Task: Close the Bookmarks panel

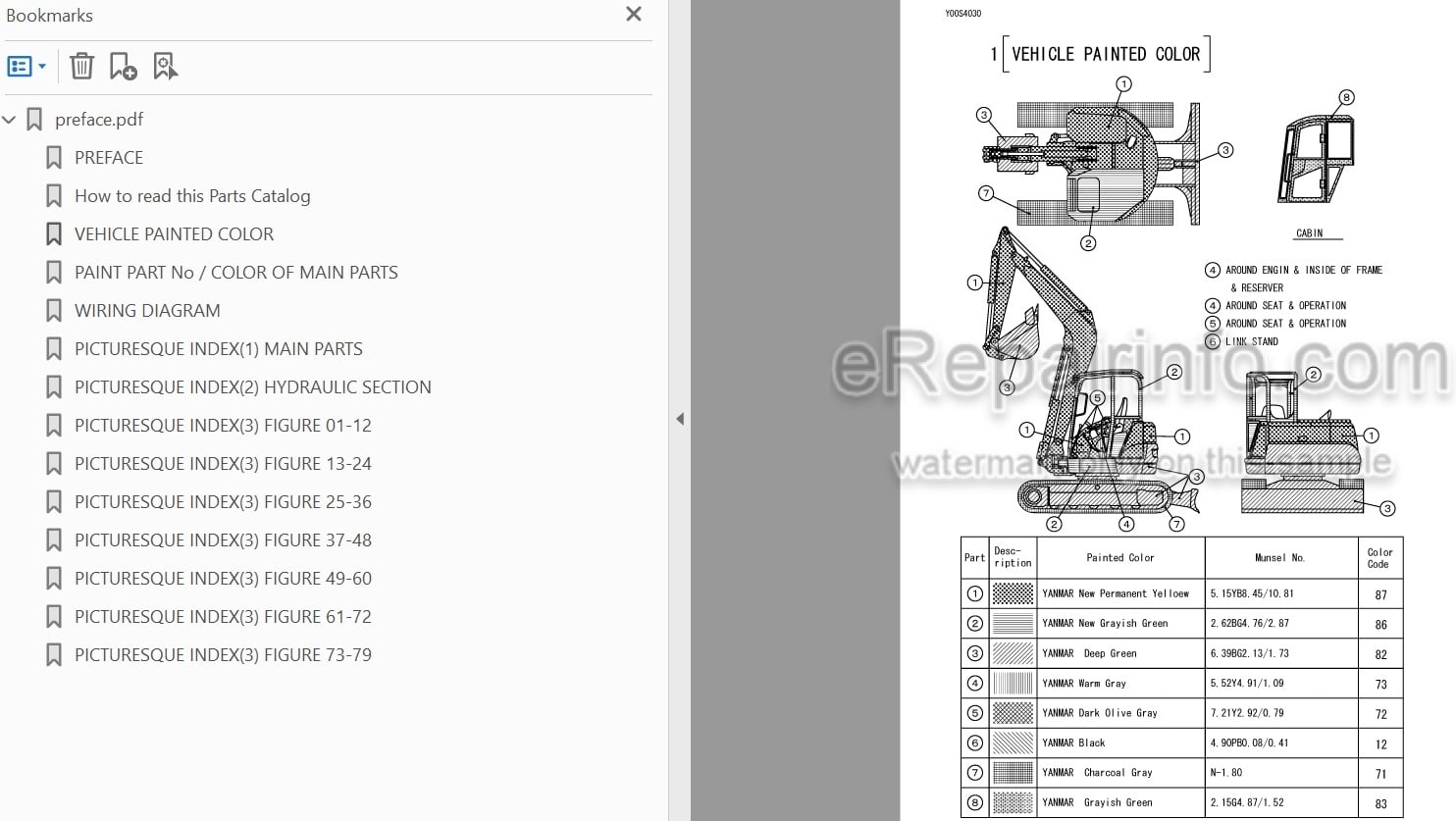Action: [634, 14]
